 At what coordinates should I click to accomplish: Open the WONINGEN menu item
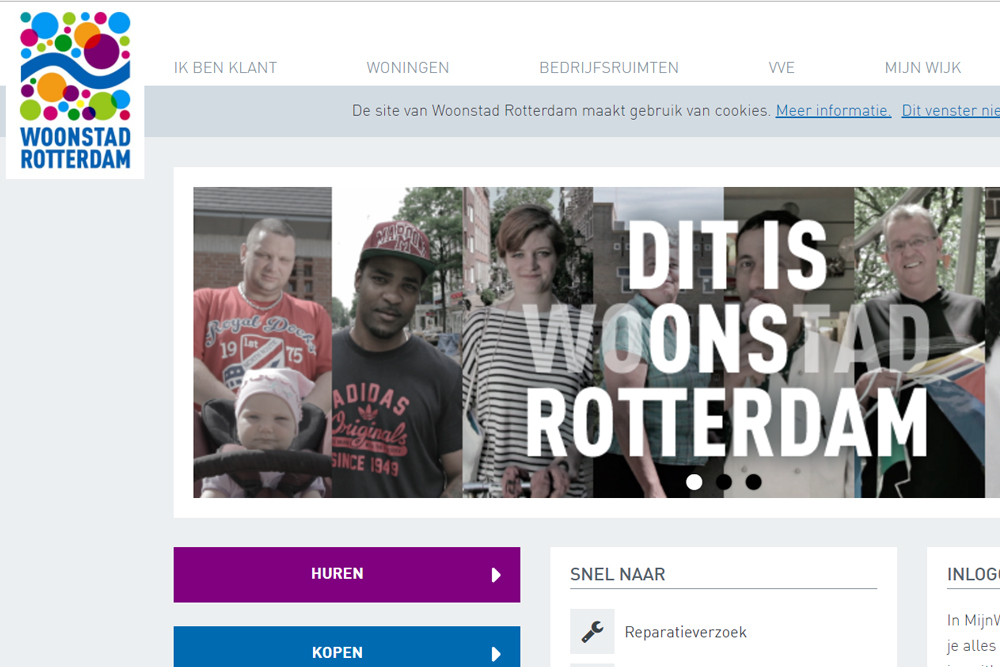[x=407, y=68]
